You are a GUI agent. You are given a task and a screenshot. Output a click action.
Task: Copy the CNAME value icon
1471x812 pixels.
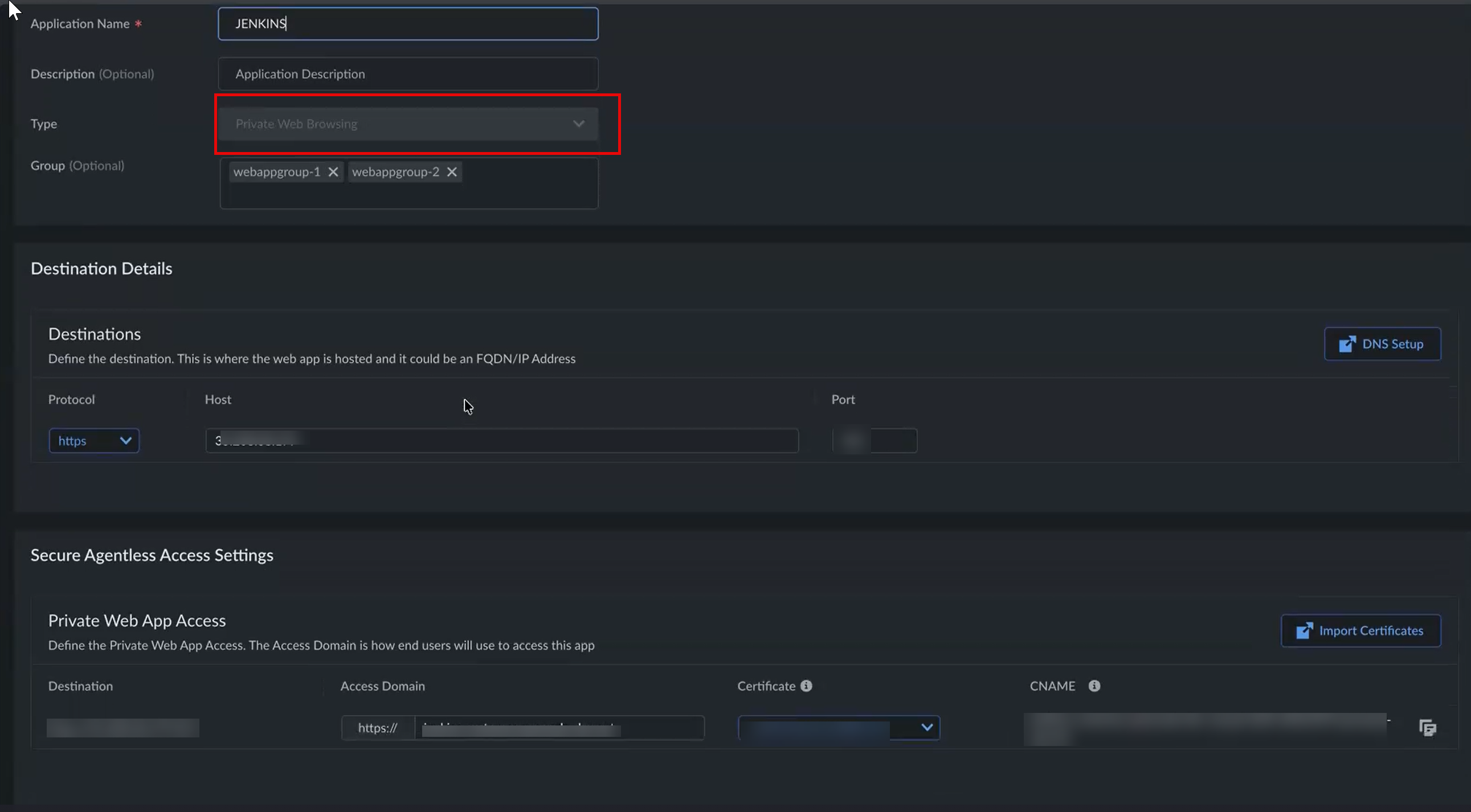coord(1427,728)
